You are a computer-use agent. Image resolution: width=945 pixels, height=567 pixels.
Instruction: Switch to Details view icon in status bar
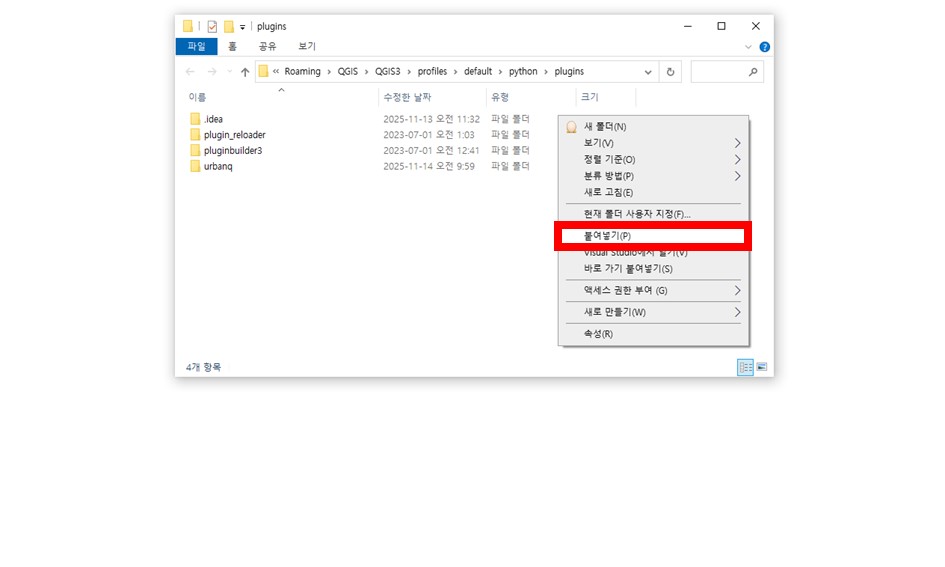745,367
